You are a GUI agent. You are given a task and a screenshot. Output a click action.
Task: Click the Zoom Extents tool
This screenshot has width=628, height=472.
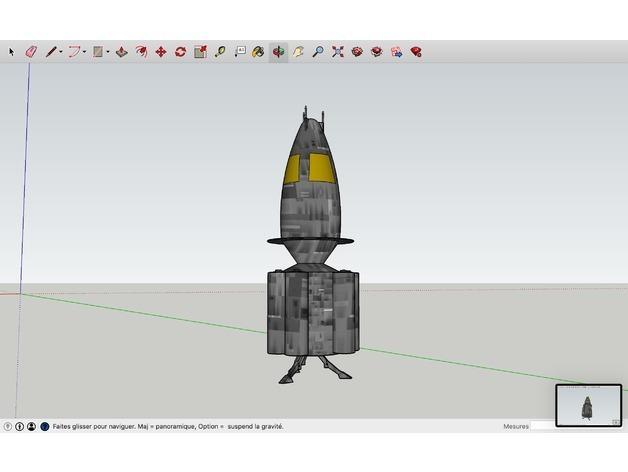click(x=338, y=52)
